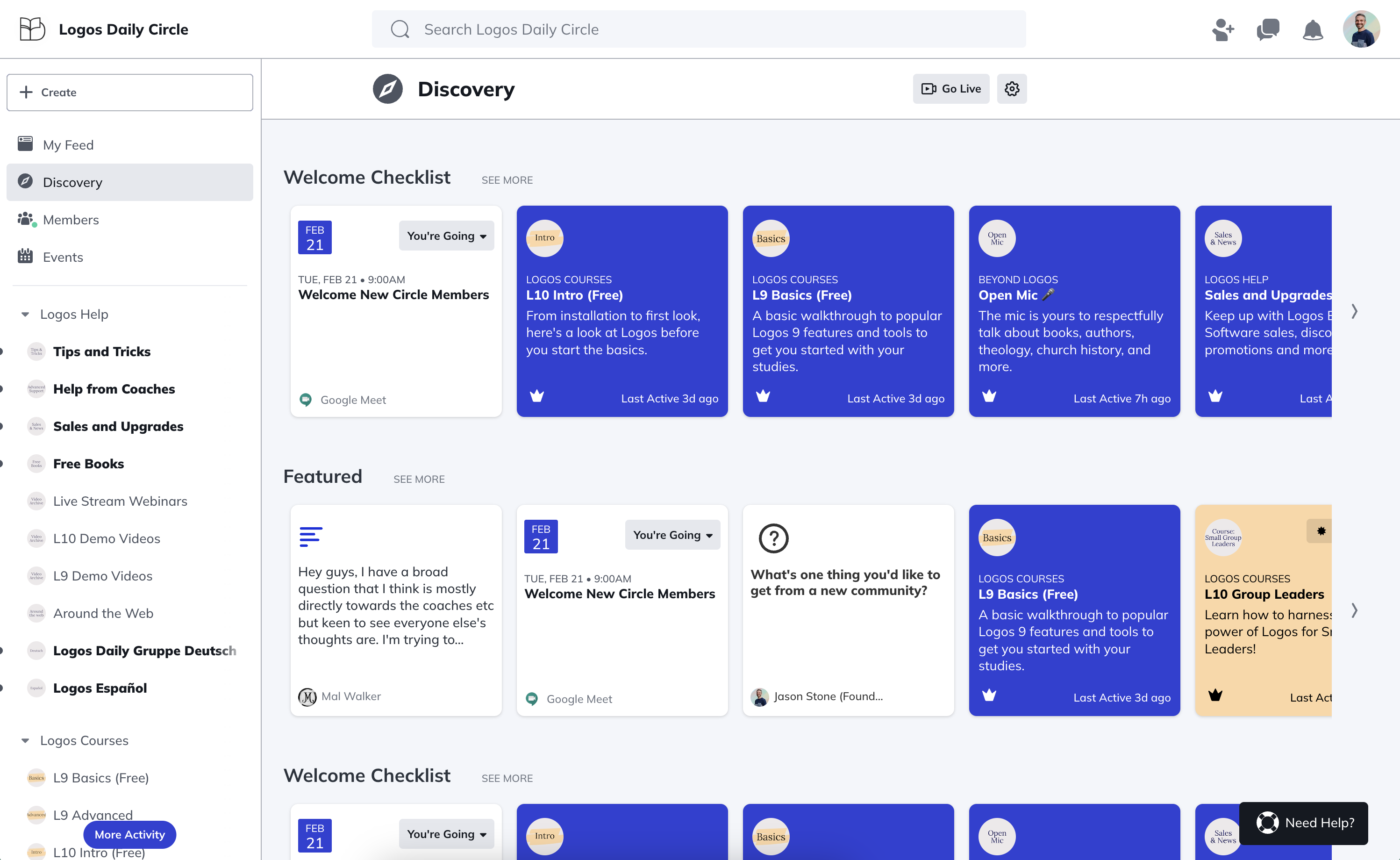1400x860 pixels.
Task: Click the crown icon on L10 Intro card
Action: click(537, 395)
